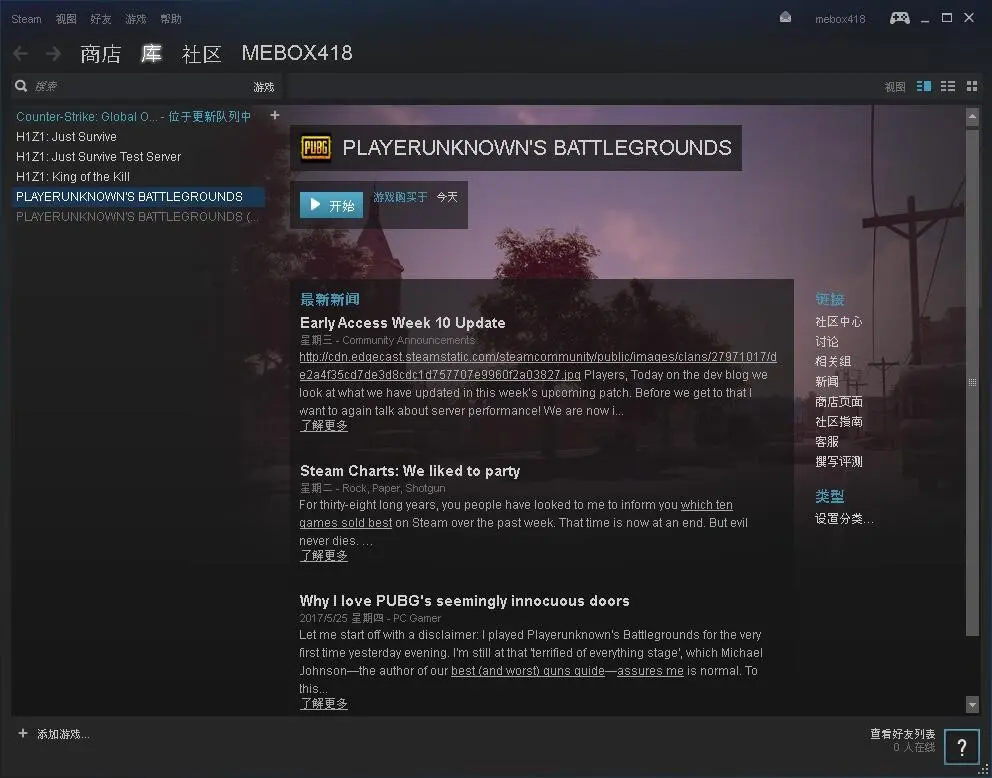Click 添加游戏... at bottom left
Viewport: 992px width, 778px height.
pos(63,734)
